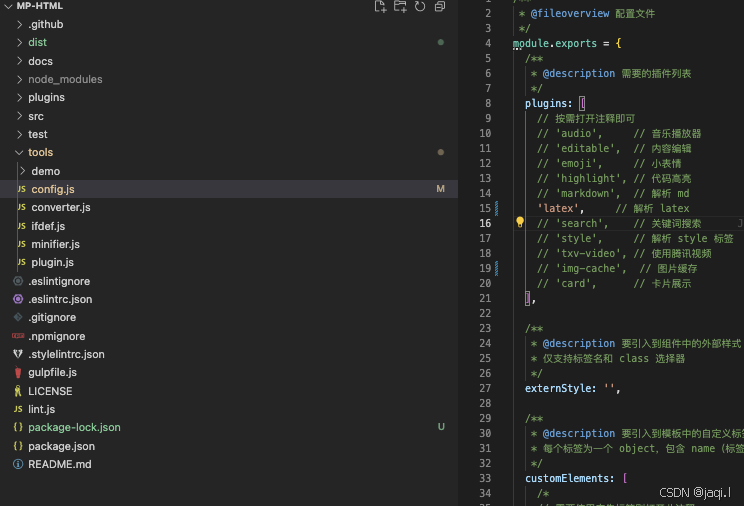Click the git icon beside .gitignore
Image resolution: width=744 pixels, height=506 pixels.
tap(18, 317)
